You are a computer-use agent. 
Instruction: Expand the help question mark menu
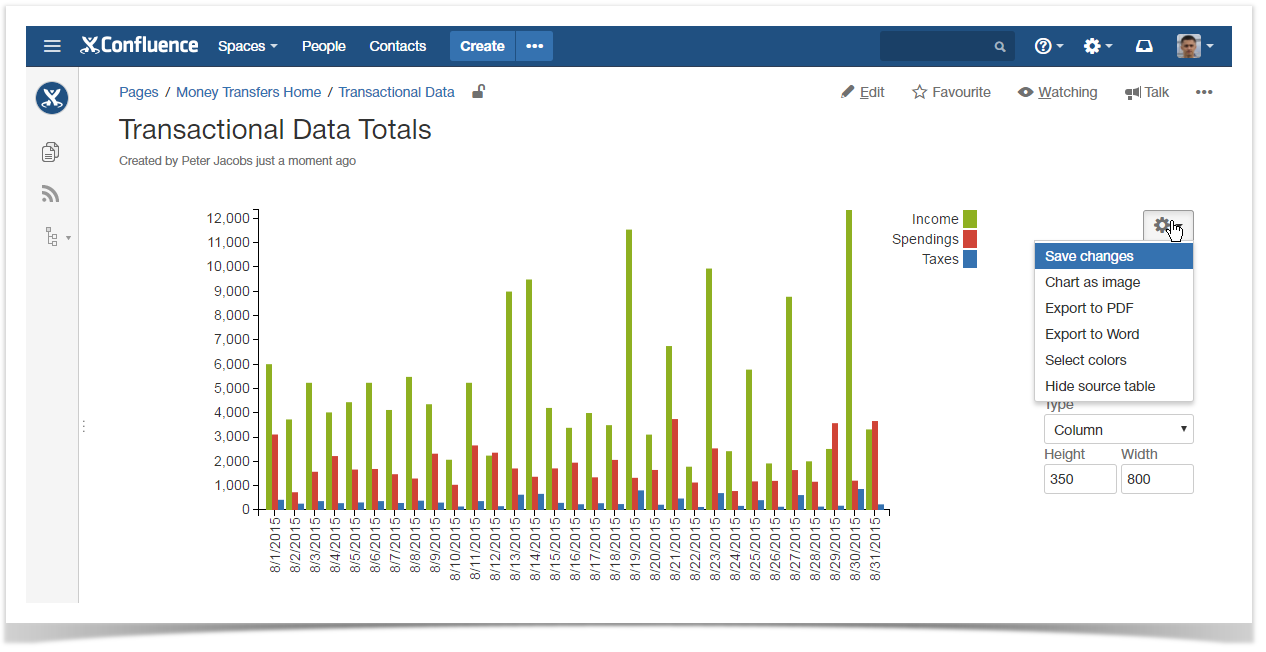(1048, 46)
